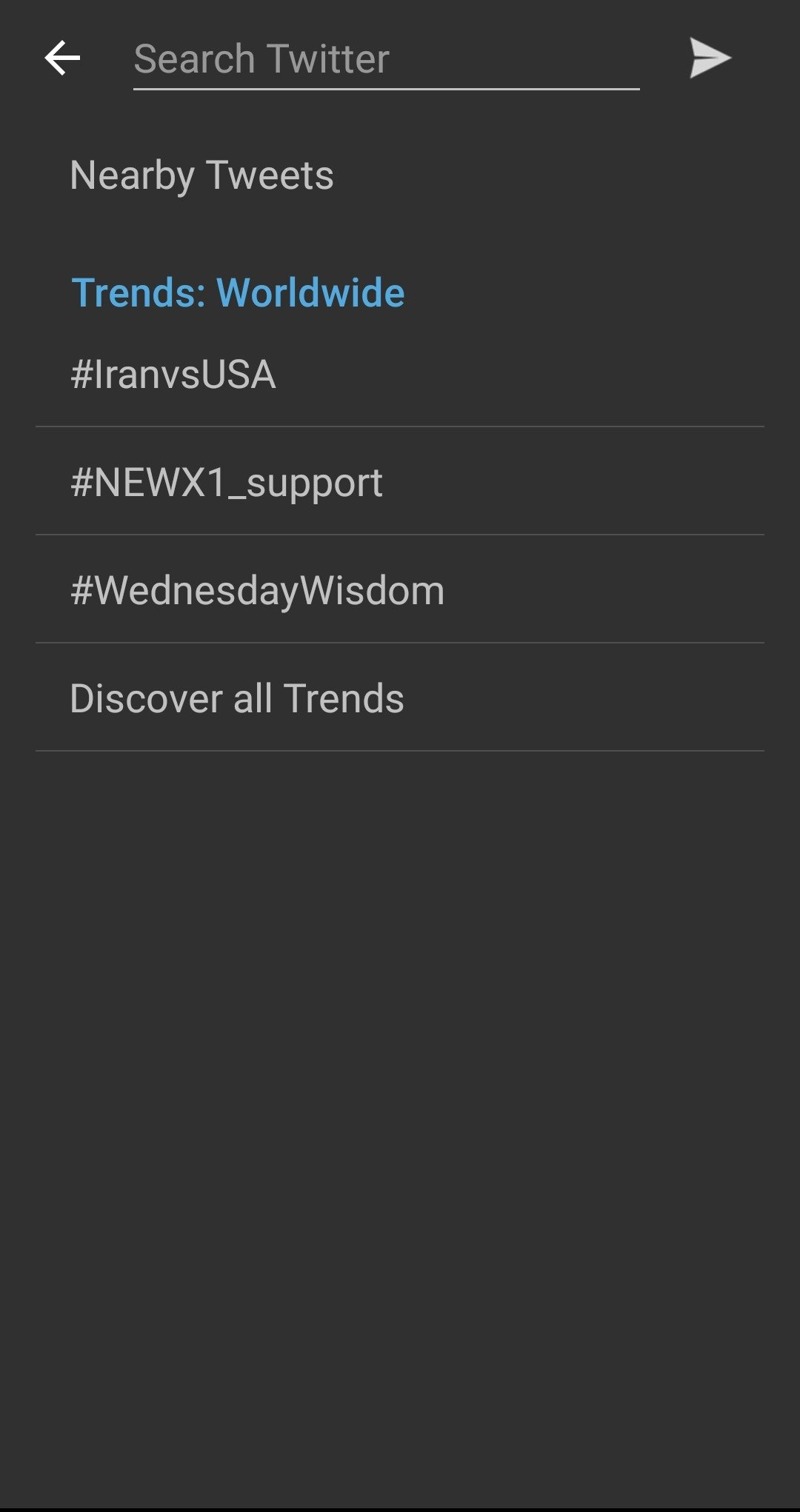Hit the search submit arrow beside the field
Viewport: 800px width, 1512px height.
pos(710,58)
